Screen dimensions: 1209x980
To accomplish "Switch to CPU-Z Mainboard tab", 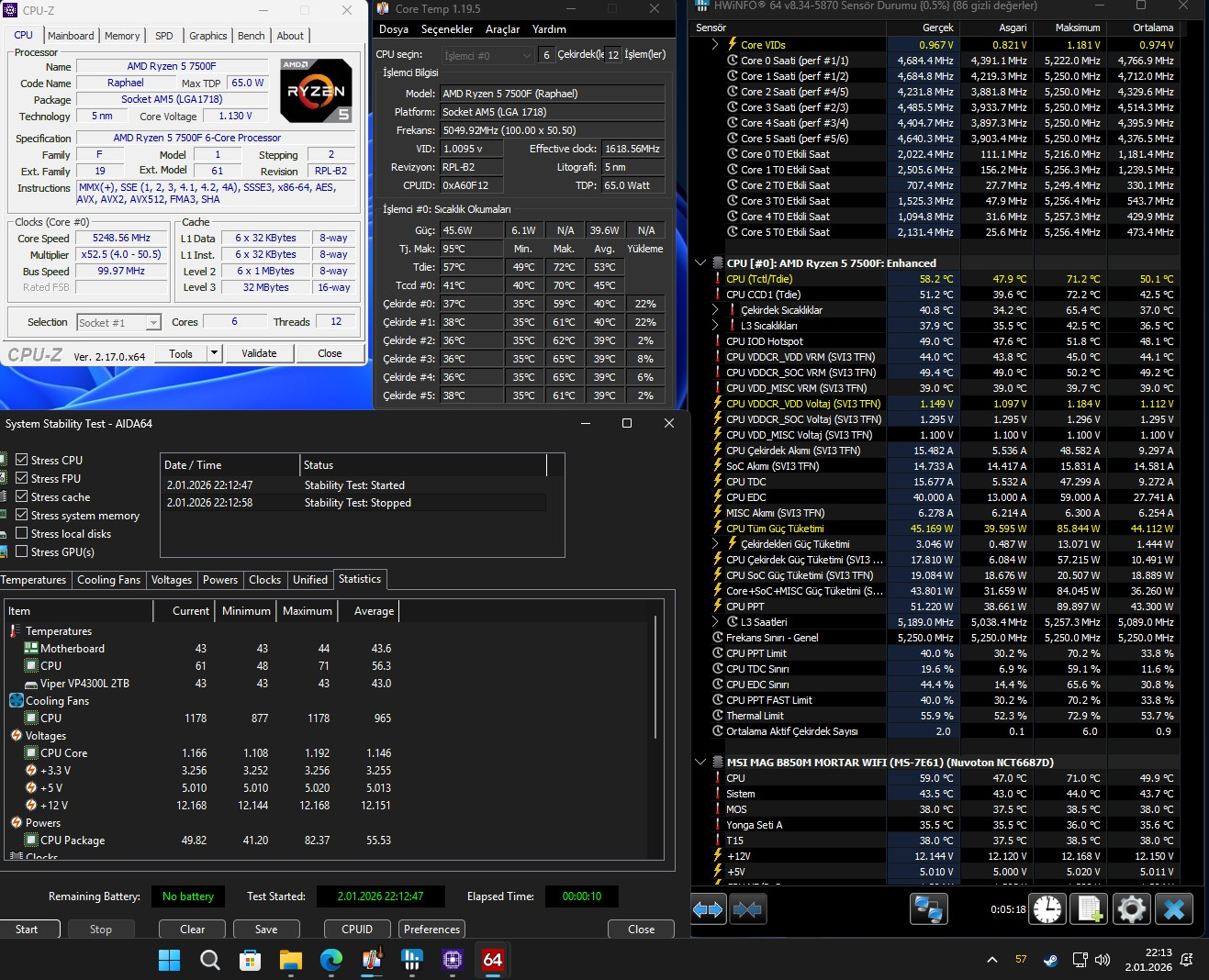I will [71, 36].
